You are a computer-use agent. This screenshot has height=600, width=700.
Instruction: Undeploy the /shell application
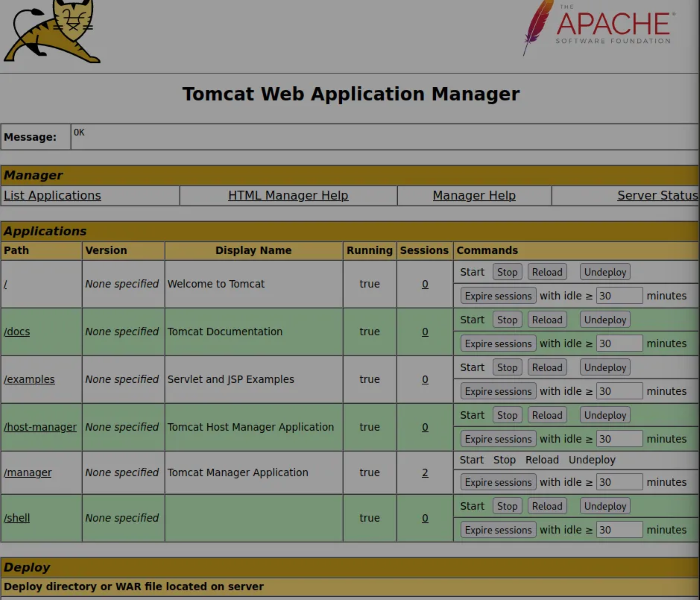click(605, 507)
